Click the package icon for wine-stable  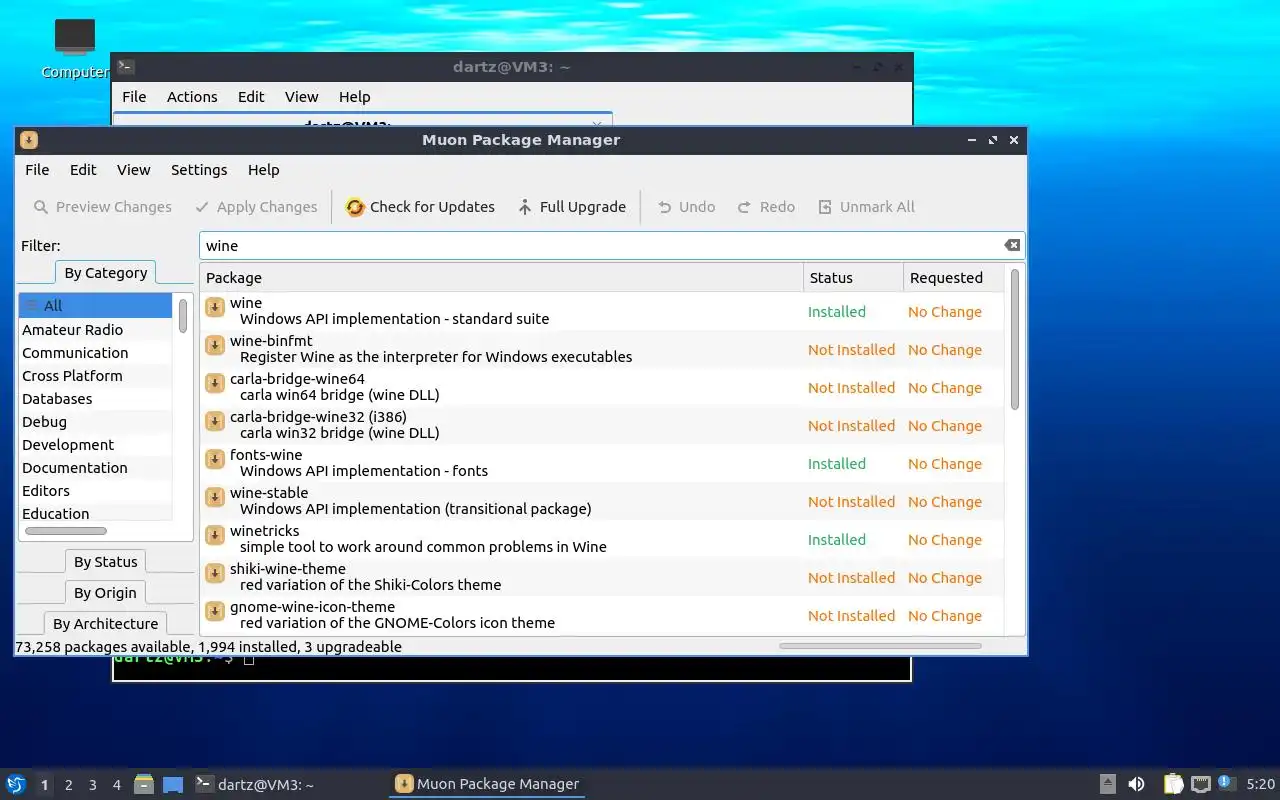tap(214, 497)
